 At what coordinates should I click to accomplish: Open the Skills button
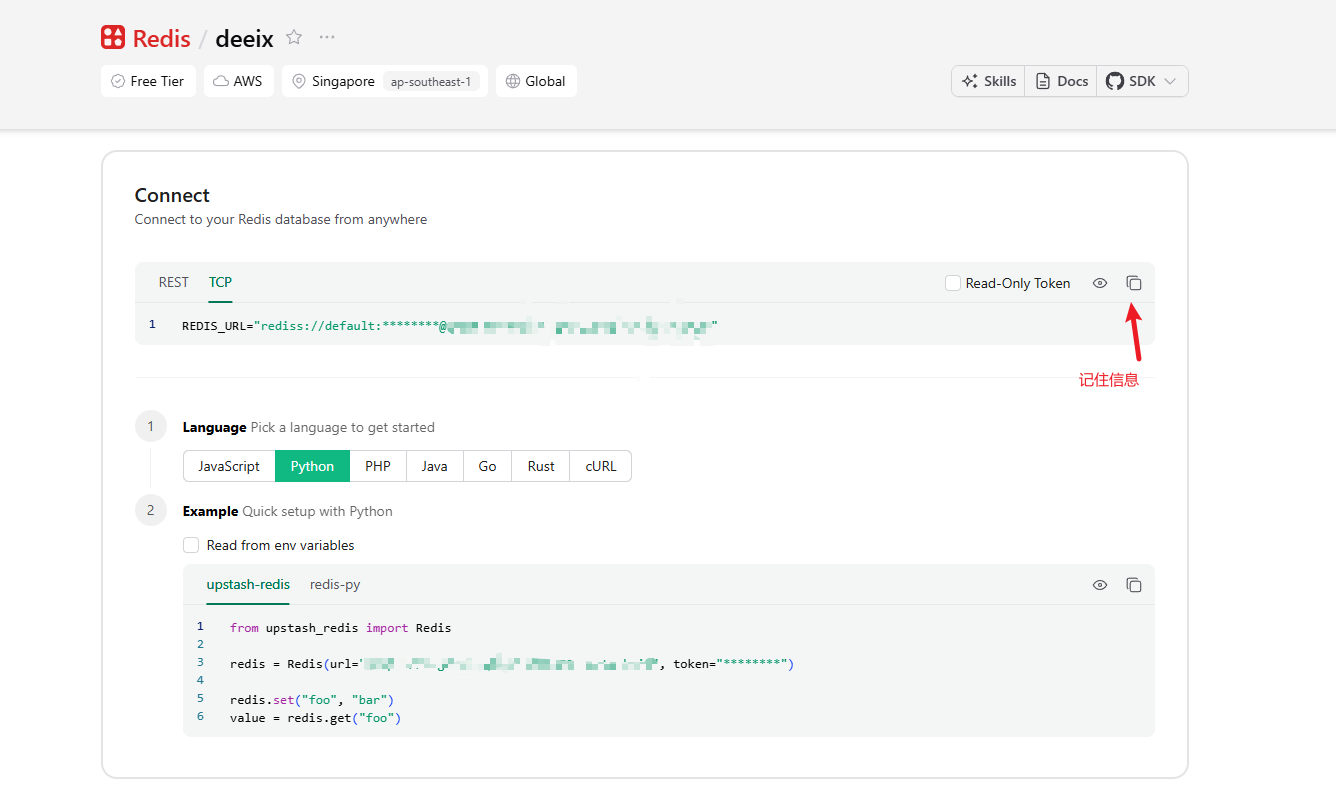[988, 81]
